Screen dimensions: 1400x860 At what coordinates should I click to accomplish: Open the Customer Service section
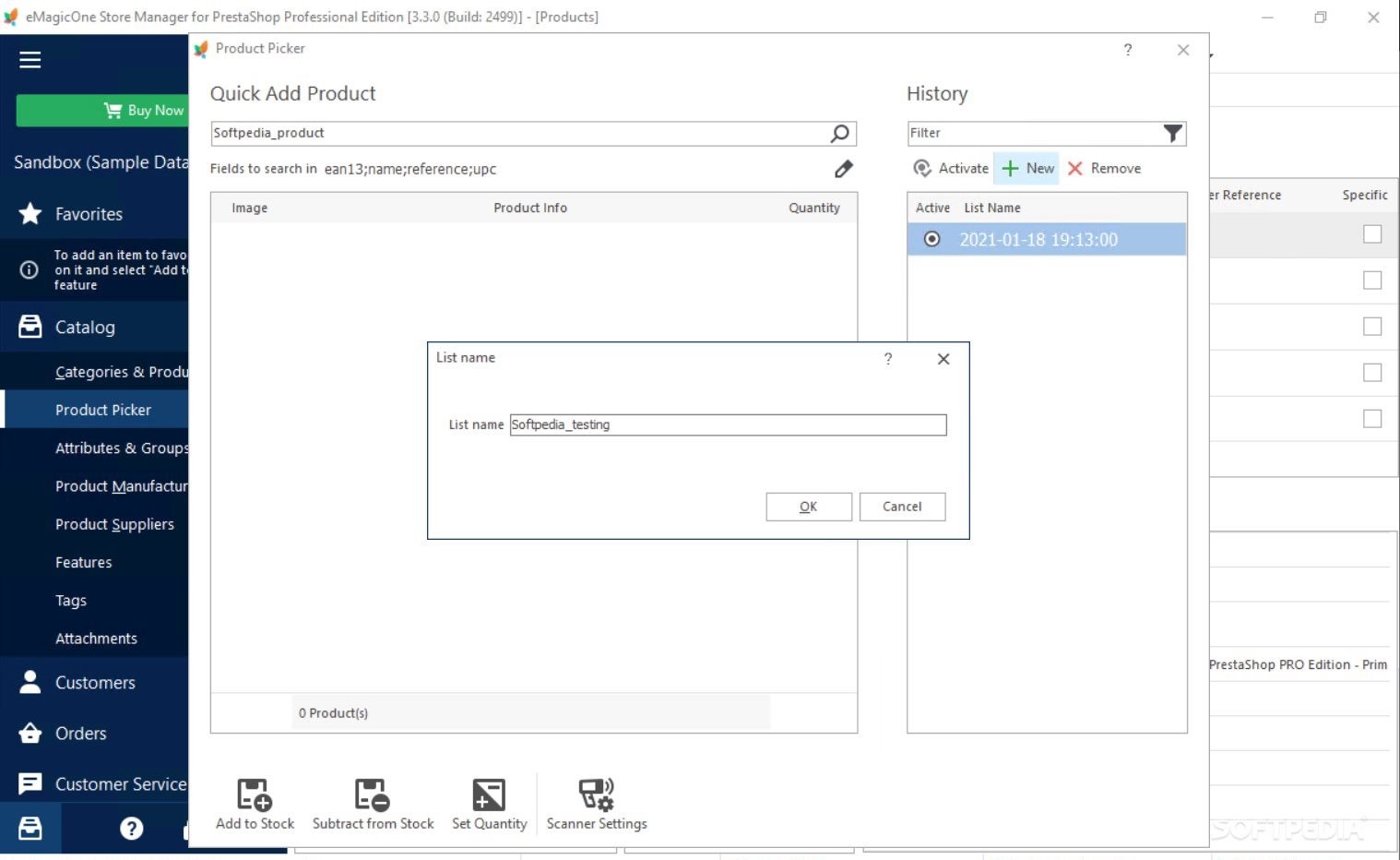(x=94, y=784)
